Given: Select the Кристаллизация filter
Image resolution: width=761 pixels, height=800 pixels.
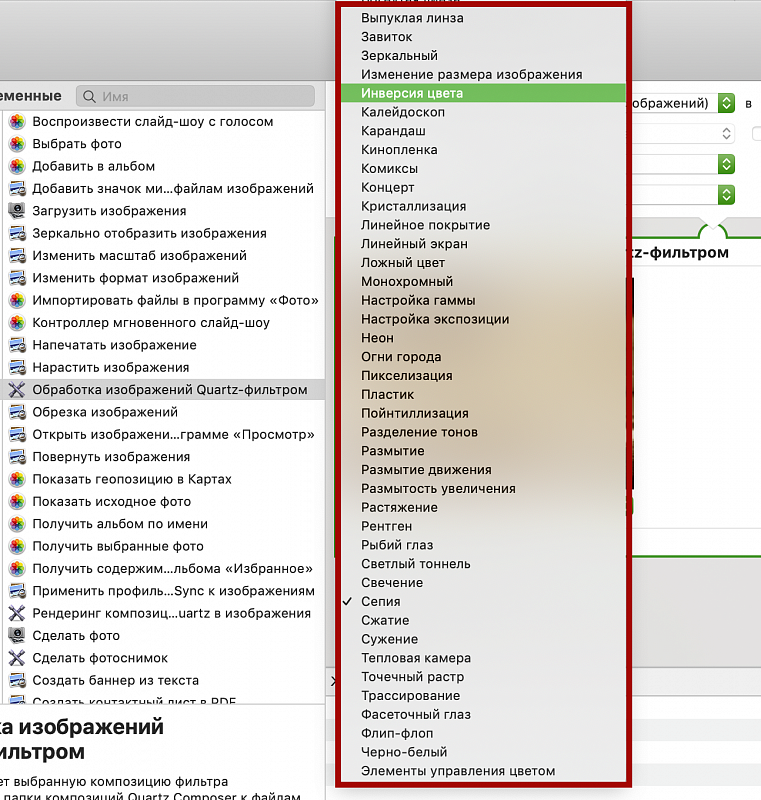Looking at the screenshot, I should [x=483, y=206].
